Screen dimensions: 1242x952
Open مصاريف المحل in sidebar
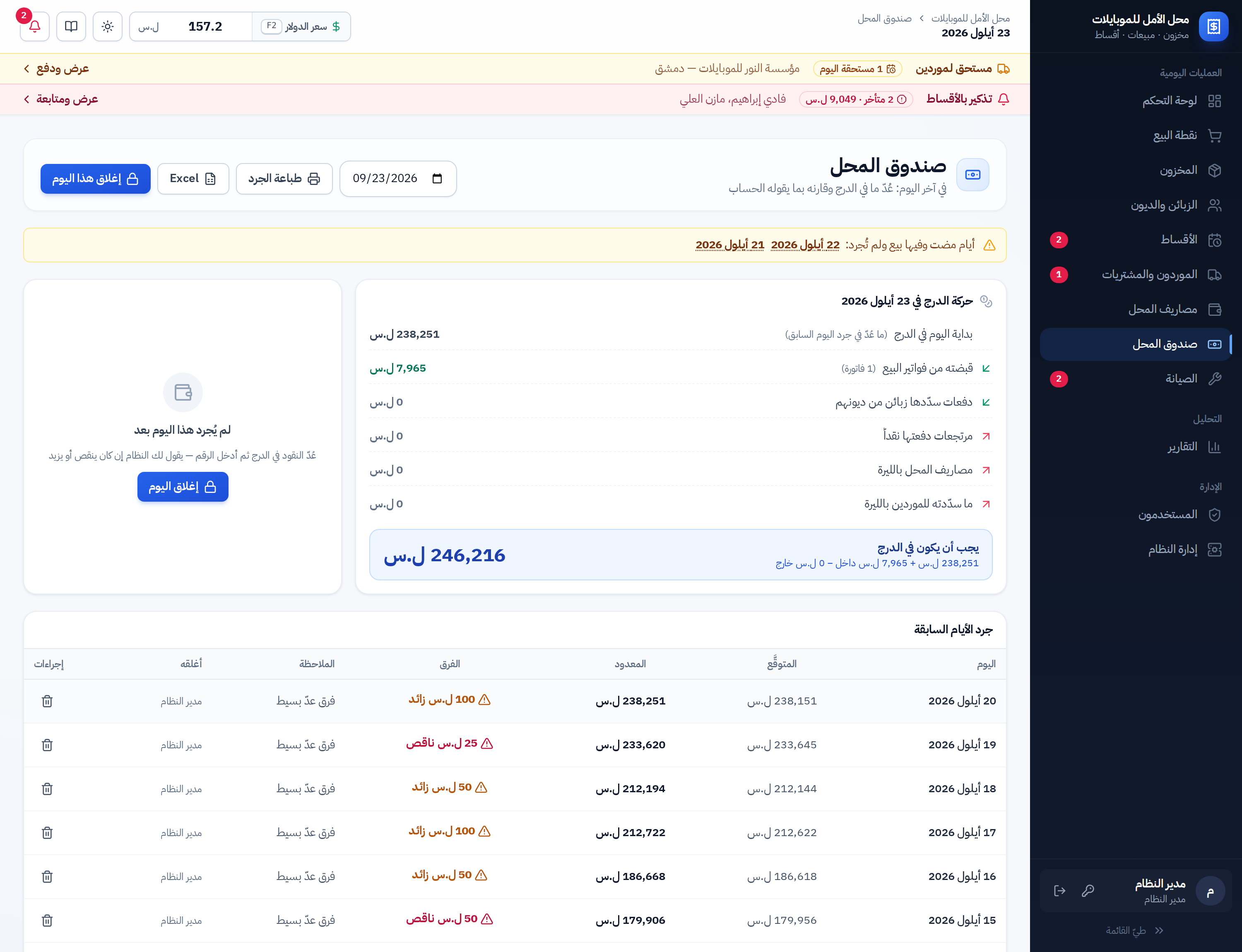1136,310
